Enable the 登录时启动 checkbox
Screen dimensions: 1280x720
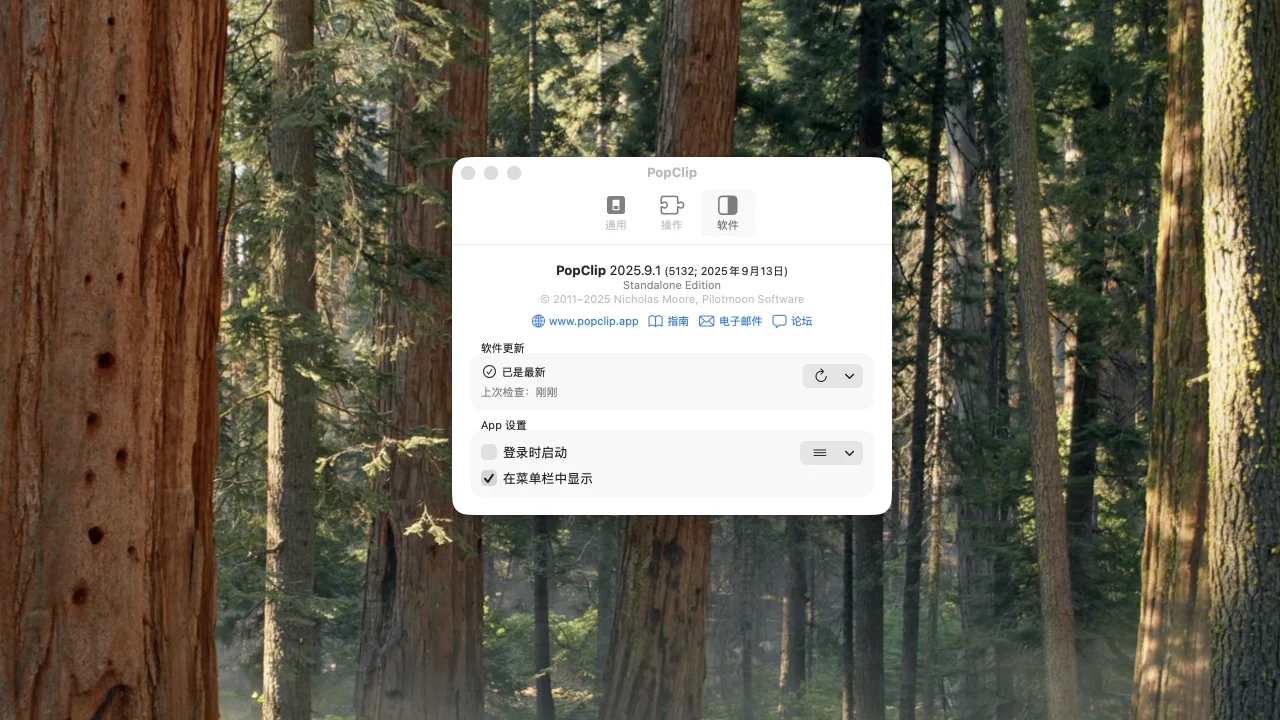coord(489,453)
